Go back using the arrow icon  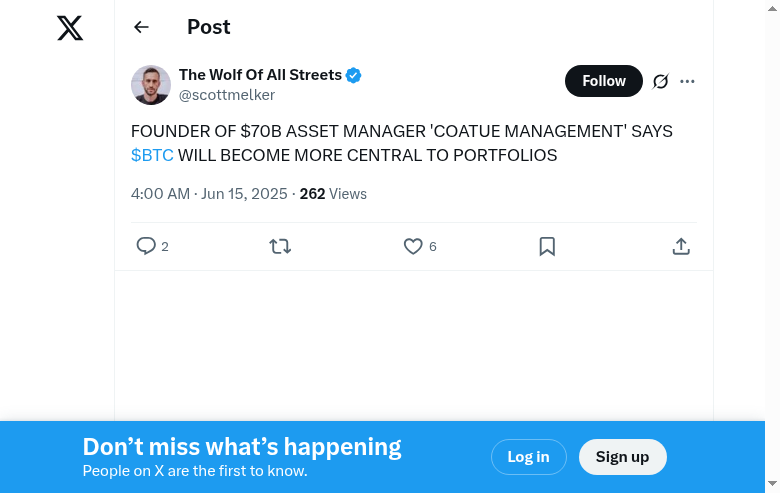click(x=141, y=27)
